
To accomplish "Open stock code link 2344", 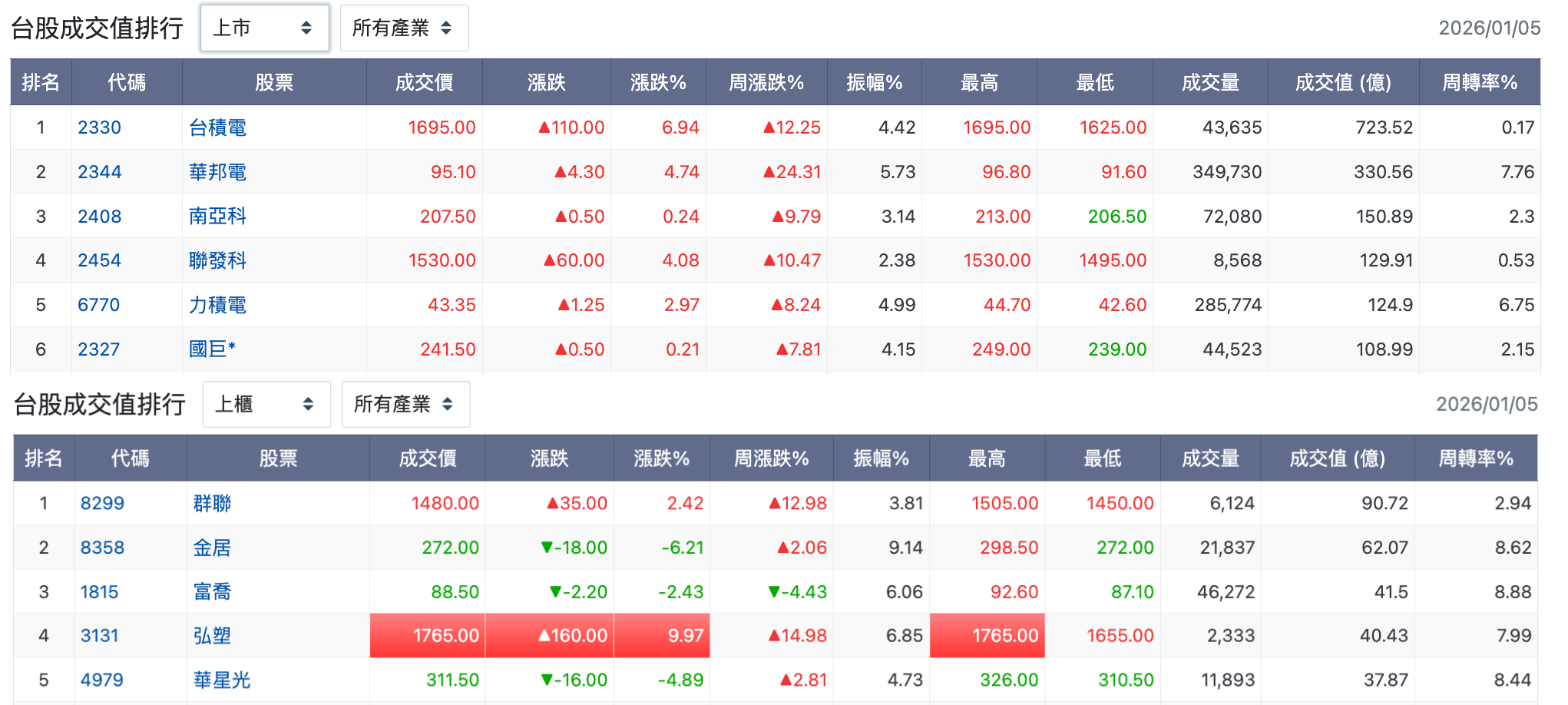I will (100, 172).
